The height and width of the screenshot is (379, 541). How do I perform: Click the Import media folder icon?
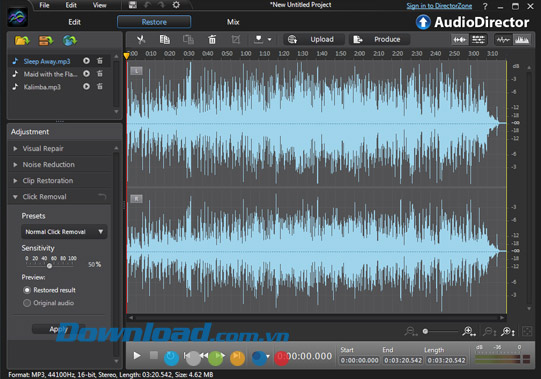22,40
